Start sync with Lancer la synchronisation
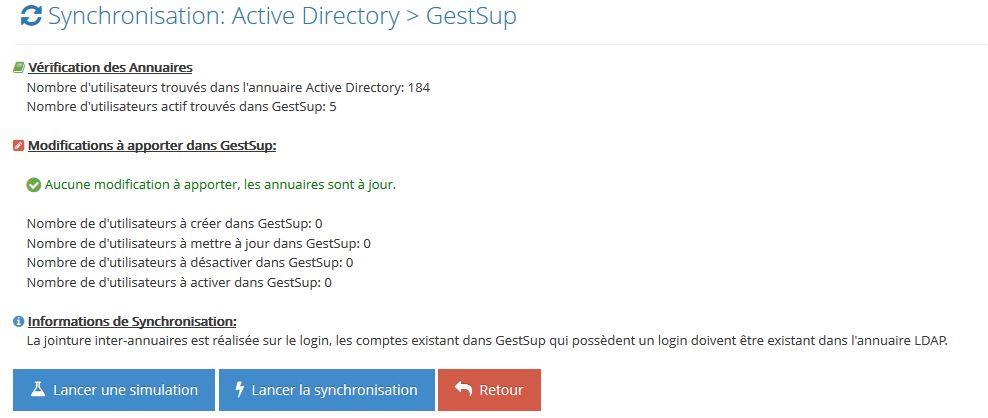The image size is (988, 418). pos(327,390)
